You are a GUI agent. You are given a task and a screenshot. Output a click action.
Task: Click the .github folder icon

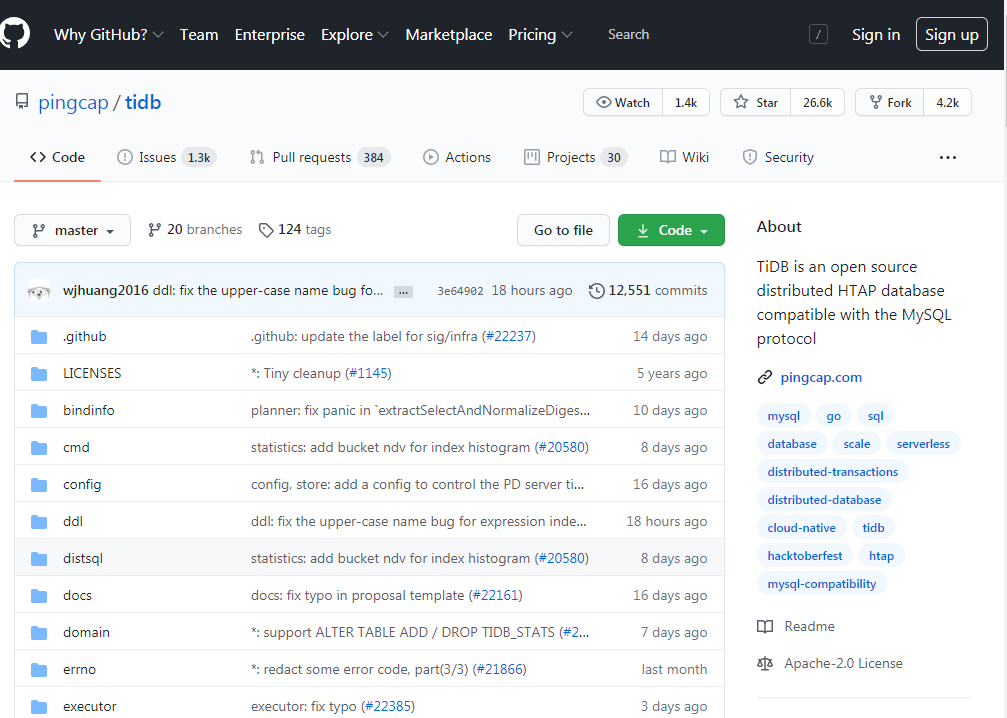click(39, 337)
